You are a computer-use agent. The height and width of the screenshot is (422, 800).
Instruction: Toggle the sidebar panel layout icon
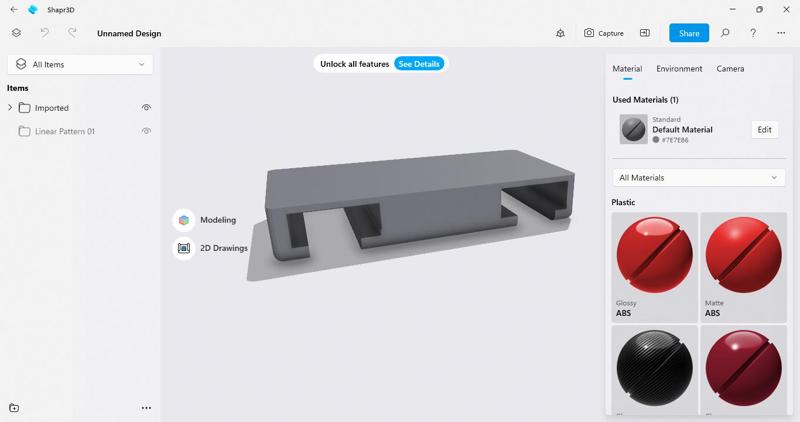(645, 33)
